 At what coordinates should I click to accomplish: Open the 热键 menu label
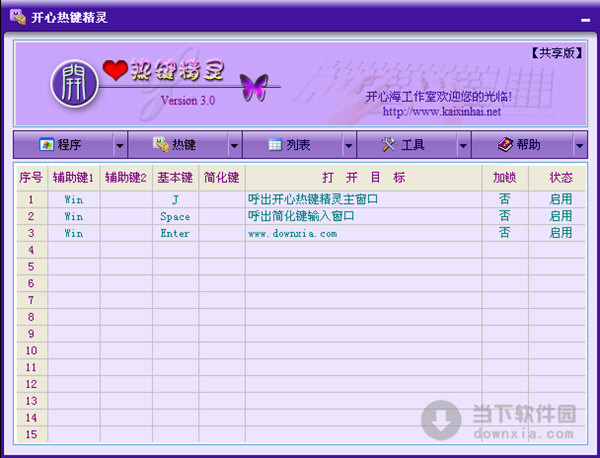(184, 145)
